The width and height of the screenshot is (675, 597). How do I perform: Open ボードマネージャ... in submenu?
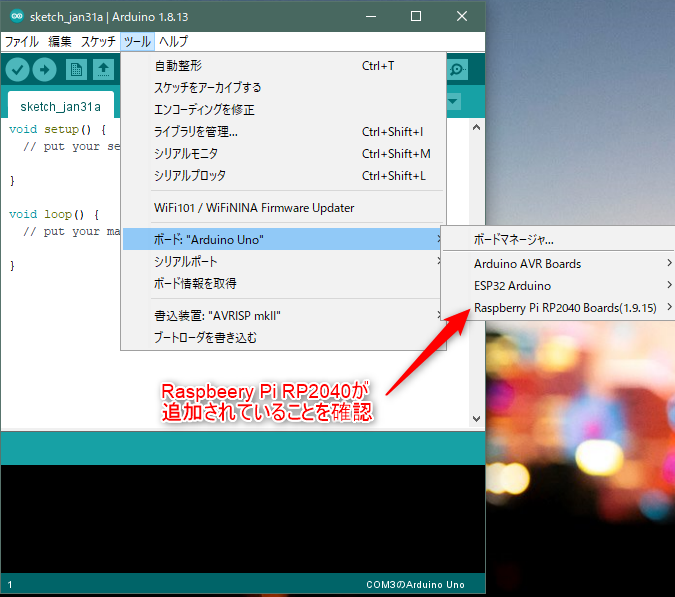[x=559, y=239]
